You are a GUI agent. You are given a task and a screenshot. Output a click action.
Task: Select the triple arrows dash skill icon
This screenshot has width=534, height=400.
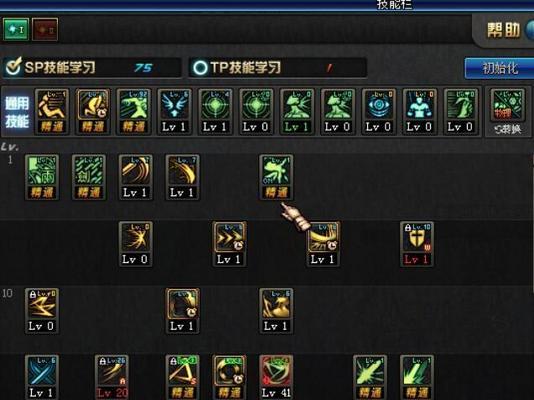[229, 244]
